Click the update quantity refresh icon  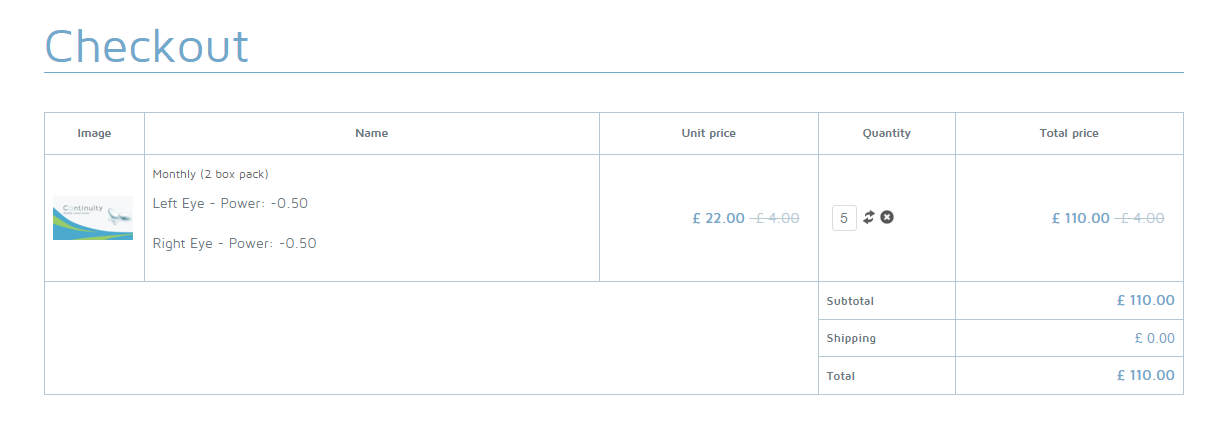[x=869, y=217]
